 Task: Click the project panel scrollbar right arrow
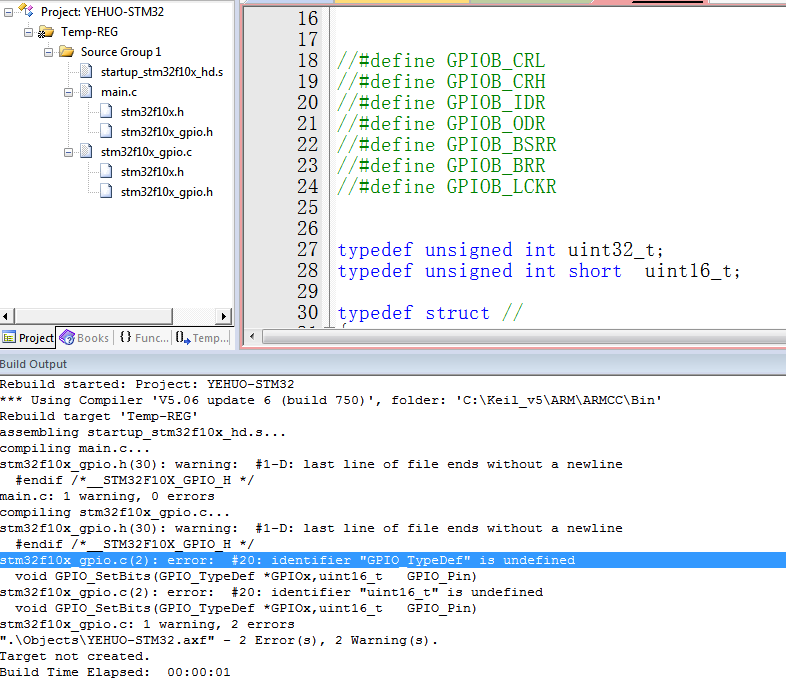pyautogui.click(x=224, y=315)
